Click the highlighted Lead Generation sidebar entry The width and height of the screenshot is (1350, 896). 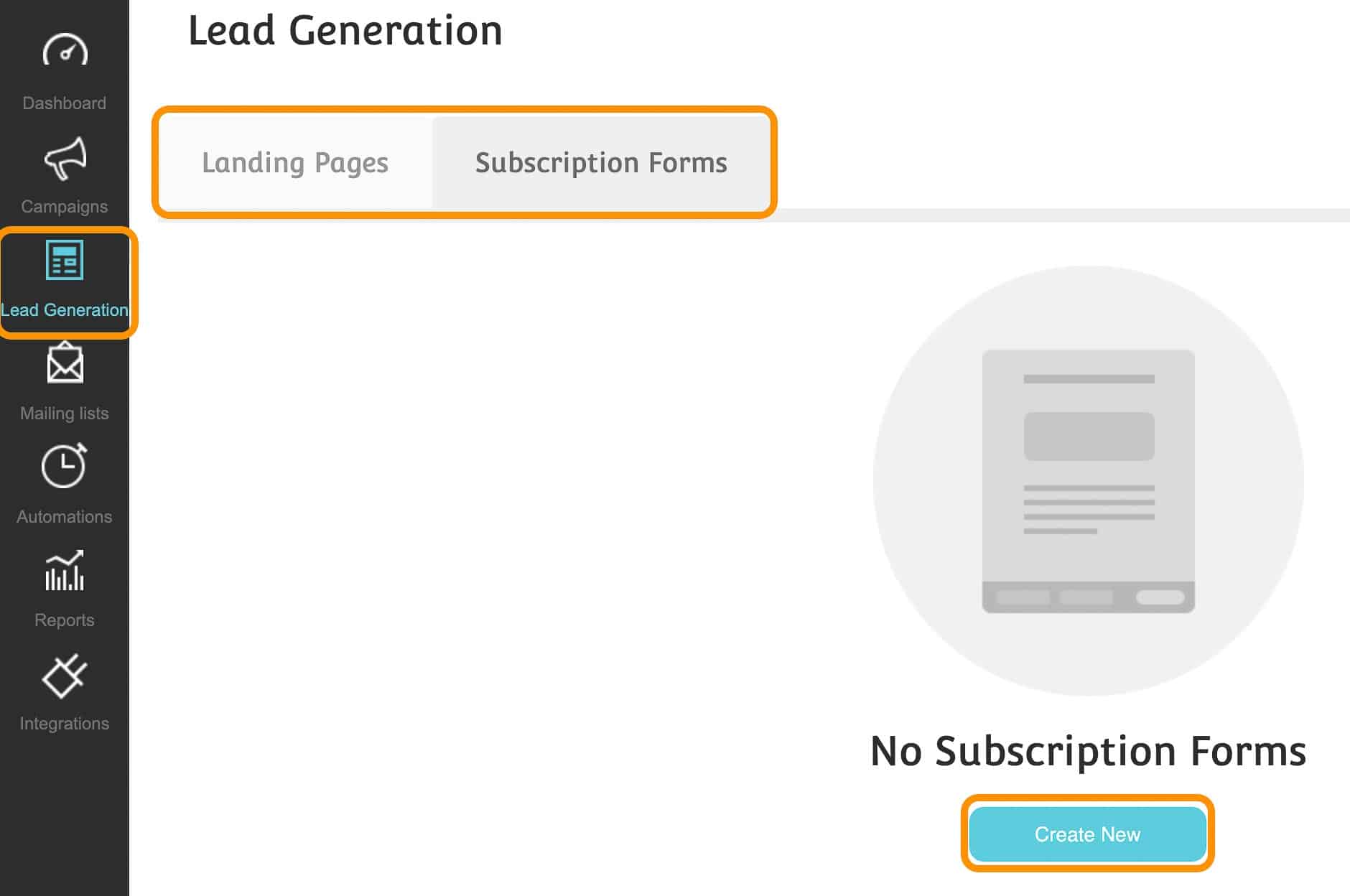tap(65, 310)
